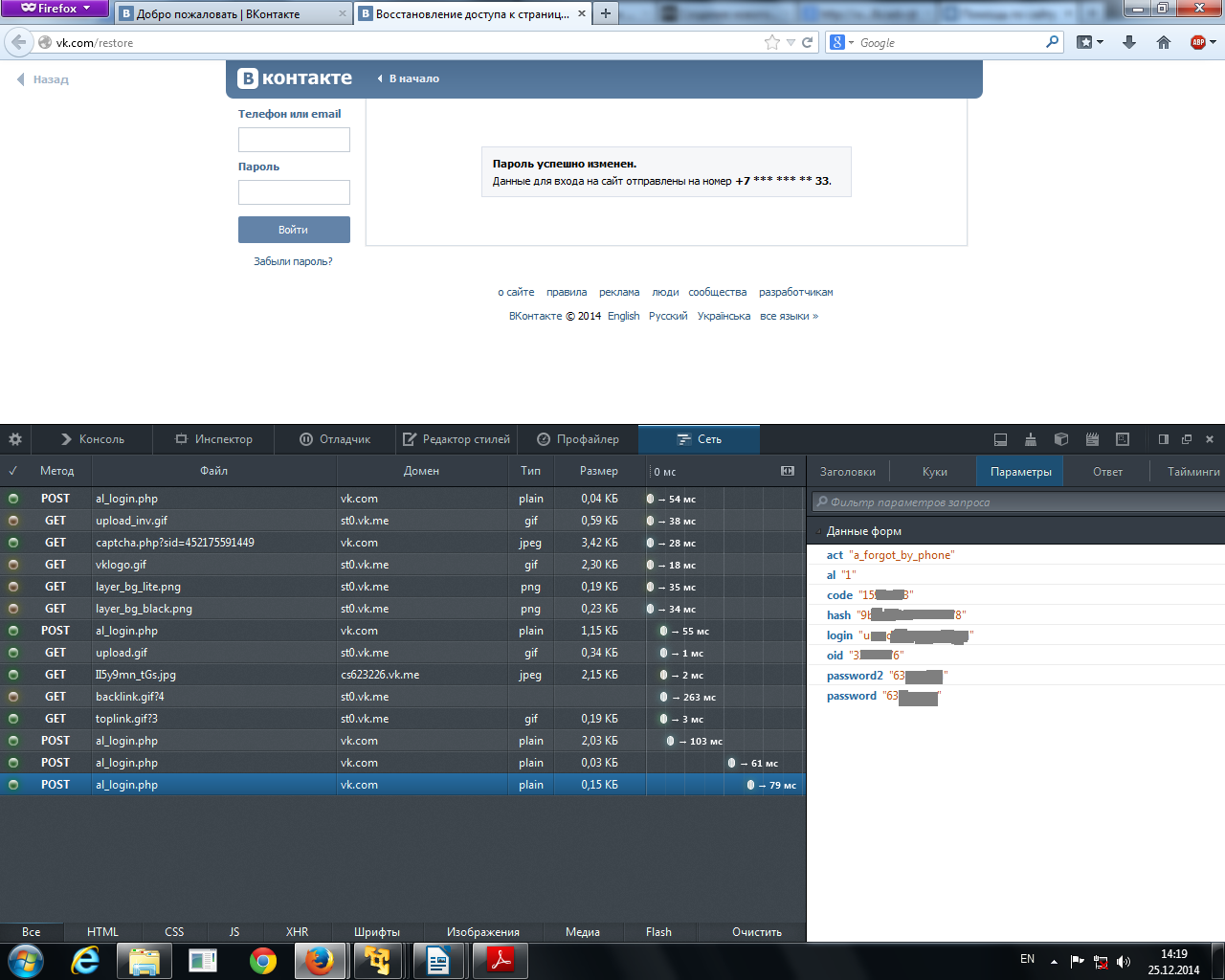Toggle the split console icon
The width and height of the screenshot is (1225, 980).
pyautogui.click(x=1000, y=439)
